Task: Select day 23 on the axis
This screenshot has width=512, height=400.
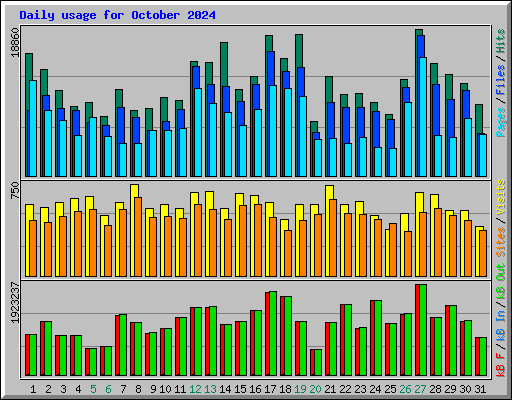Action: click(x=360, y=389)
